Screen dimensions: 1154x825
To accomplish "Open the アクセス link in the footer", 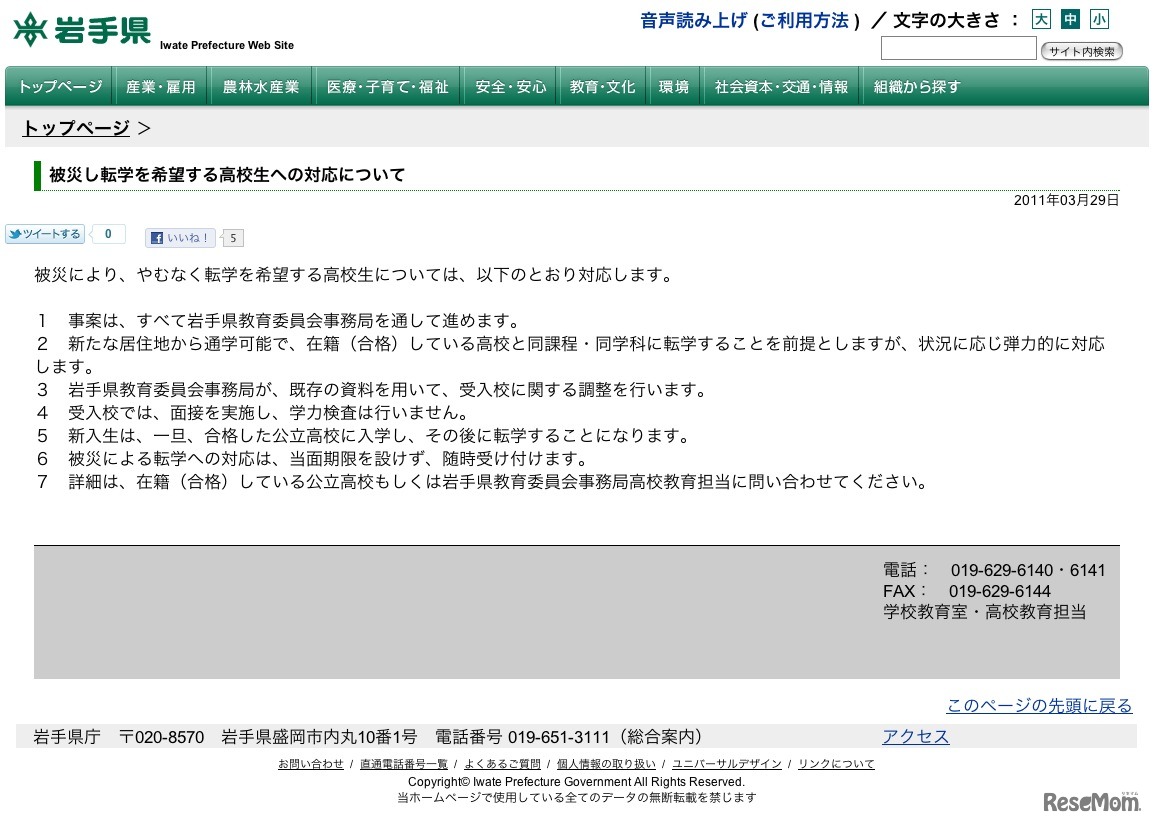I will pos(916,737).
